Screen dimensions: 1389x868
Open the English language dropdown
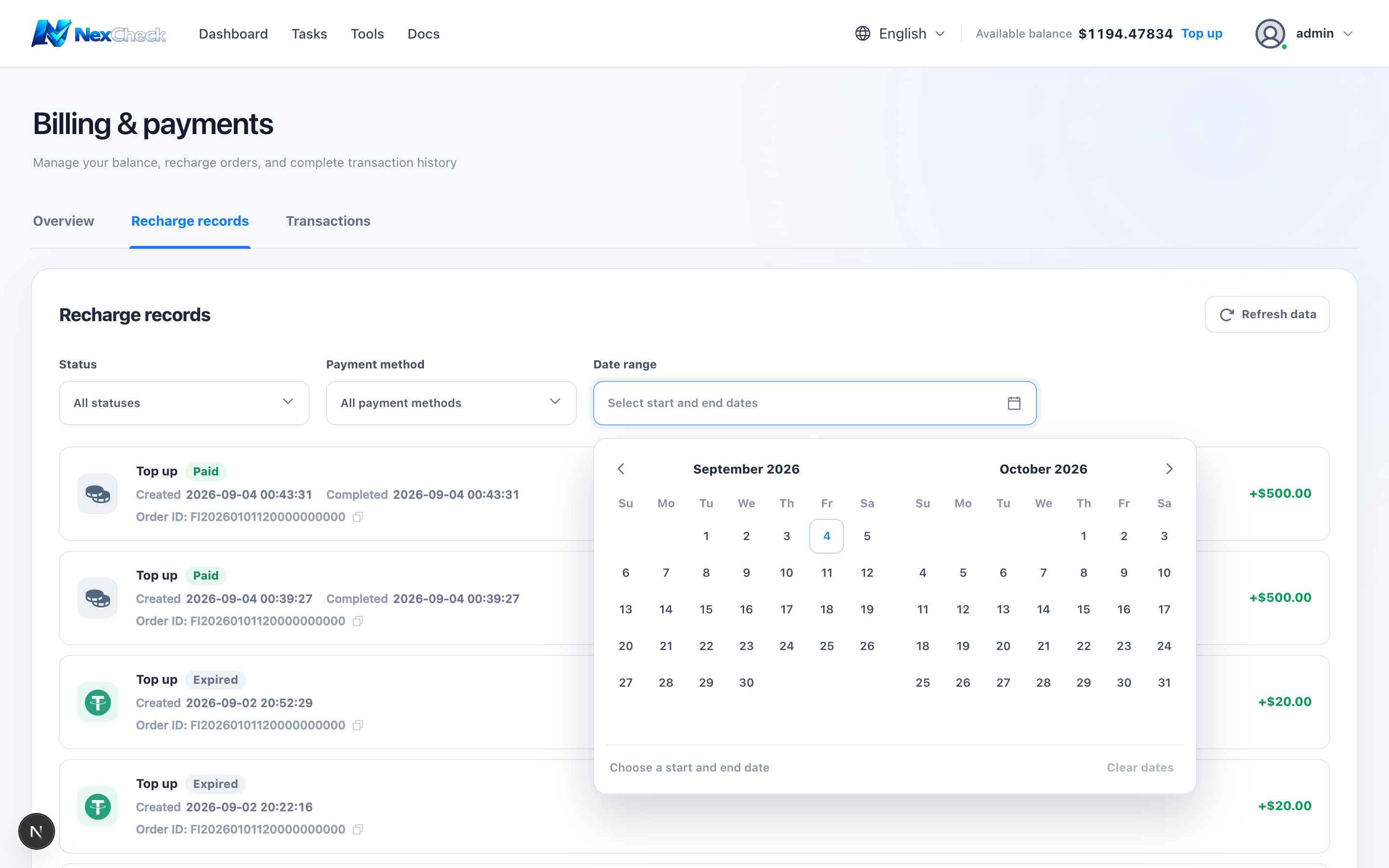click(x=900, y=33)
